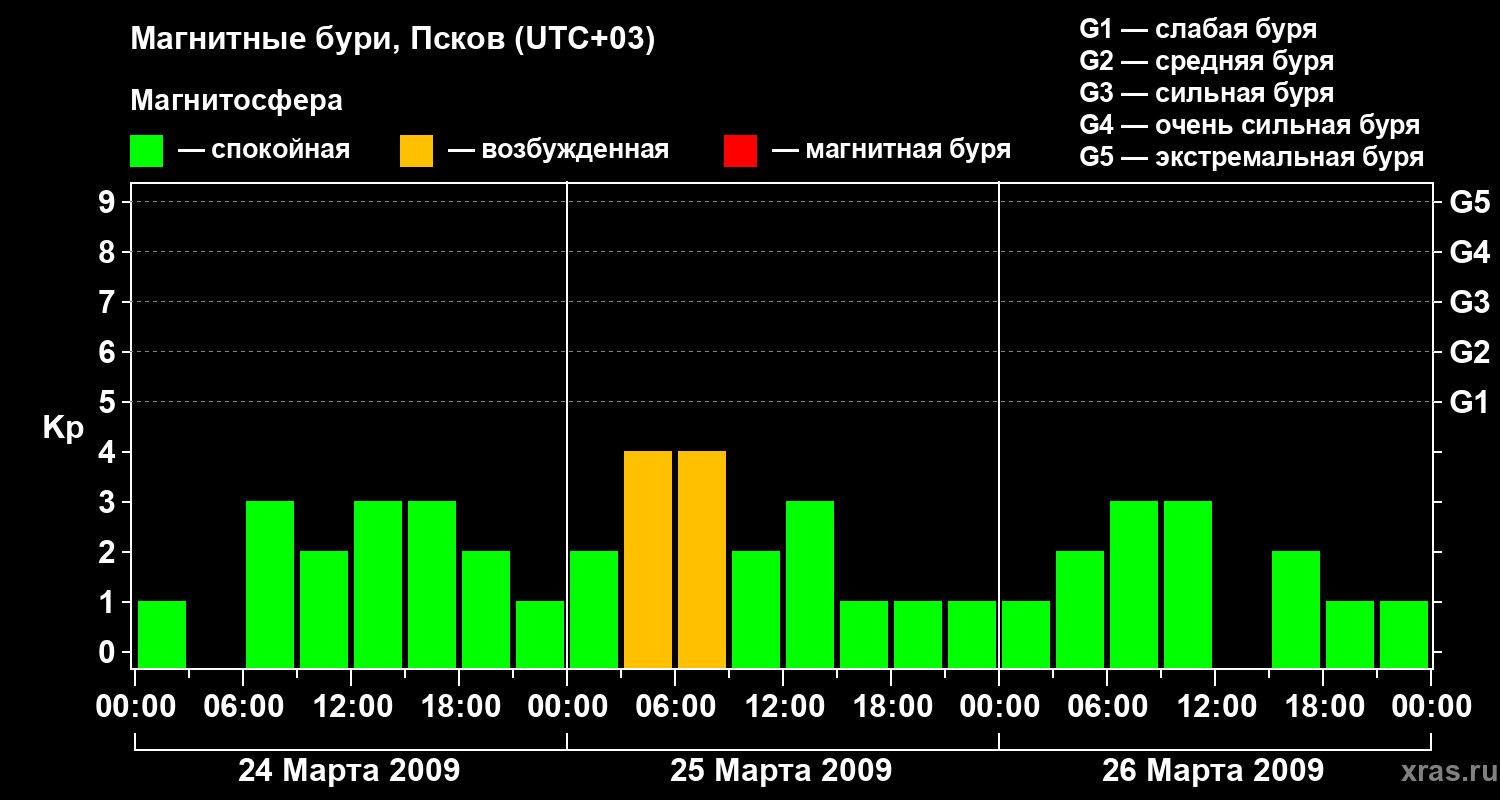Click legend line 'G5 — экстремальная буря'

(1252, 157)
